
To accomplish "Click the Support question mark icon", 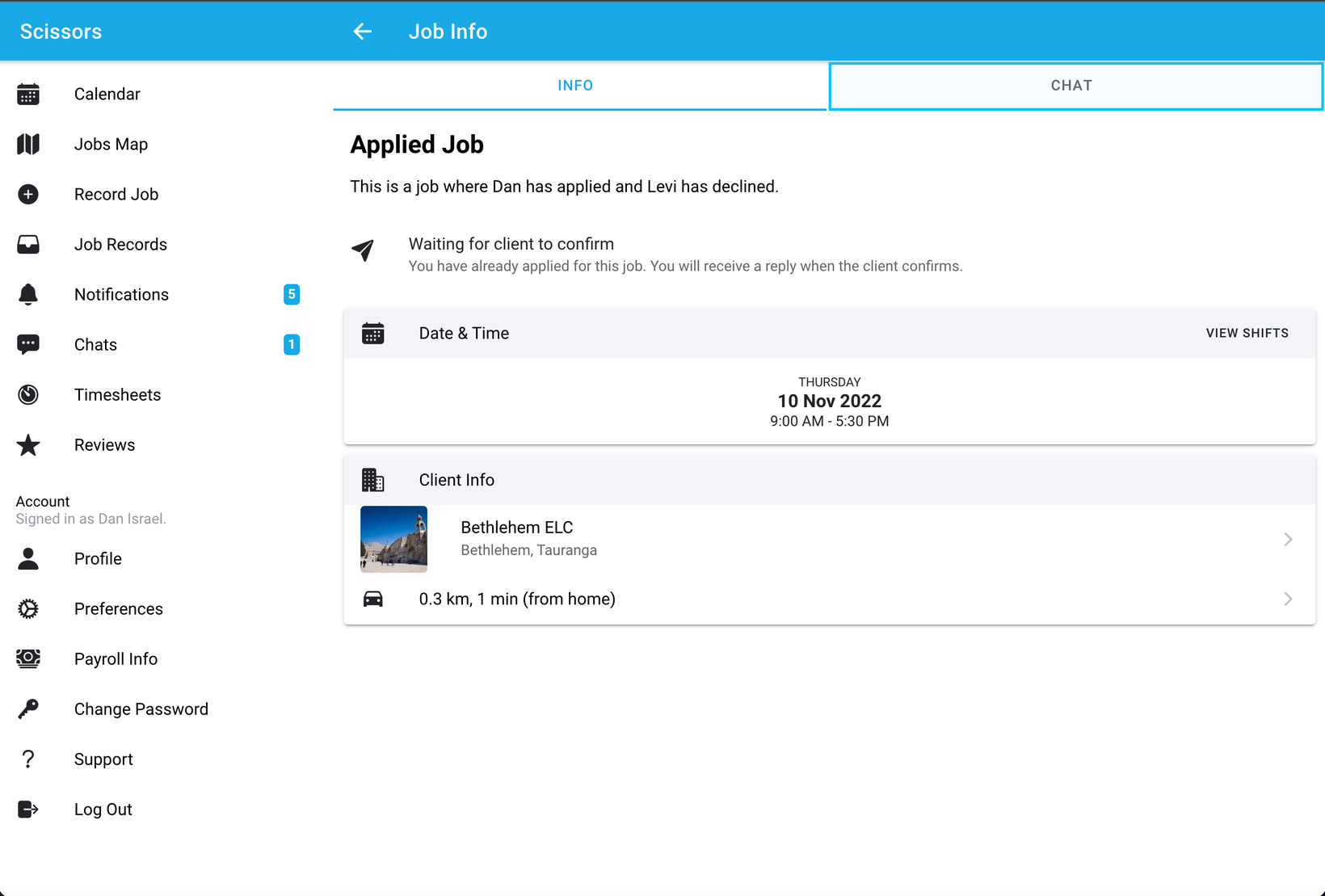I will pyautogui.click(x=28, y=759).
